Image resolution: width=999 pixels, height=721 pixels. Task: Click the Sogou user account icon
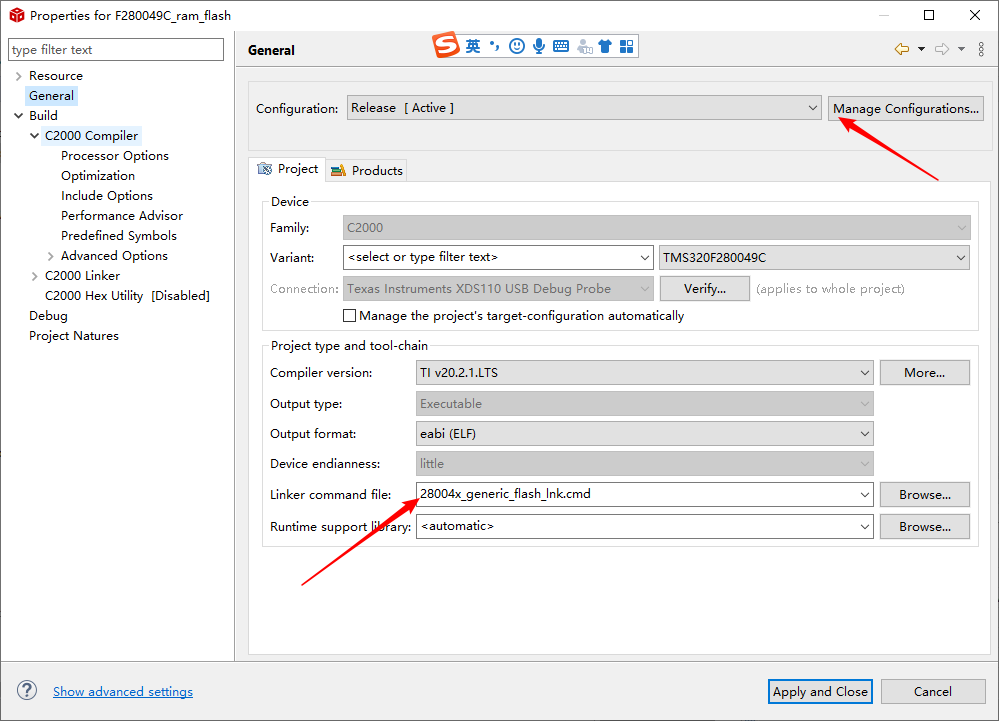584,46
